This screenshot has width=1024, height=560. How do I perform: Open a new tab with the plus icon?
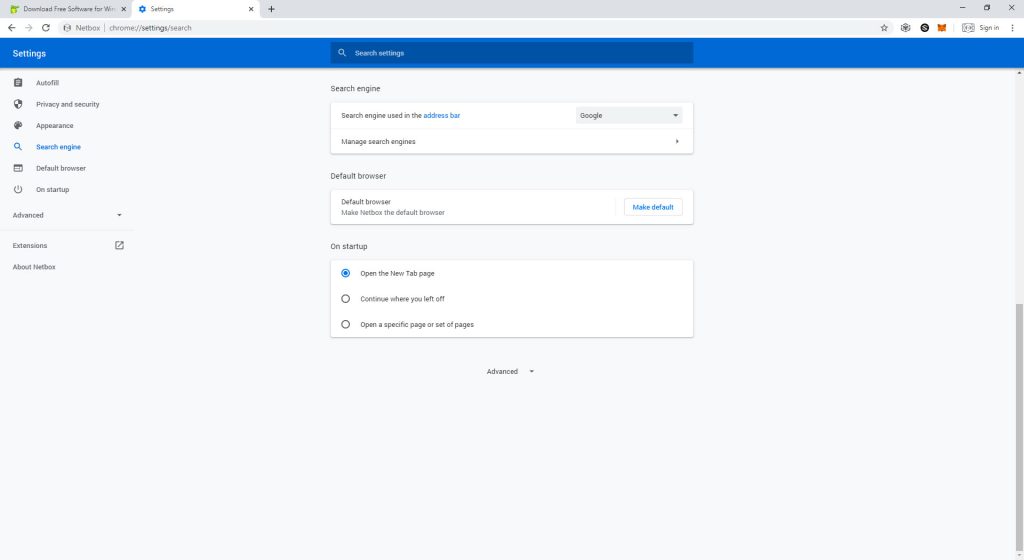(271, 9)
